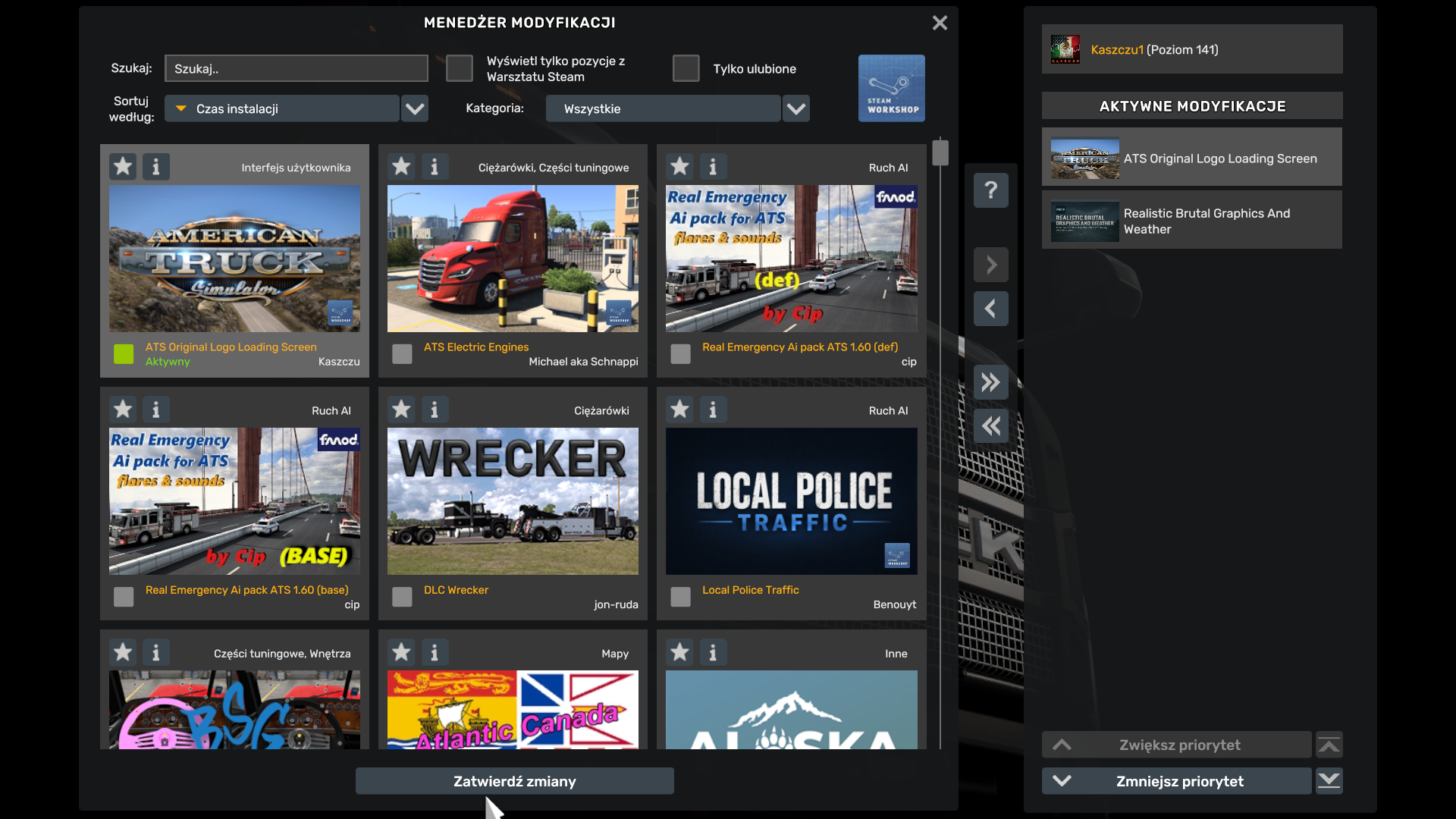Open Kaszczu1 player profile

click(1192, 49)
